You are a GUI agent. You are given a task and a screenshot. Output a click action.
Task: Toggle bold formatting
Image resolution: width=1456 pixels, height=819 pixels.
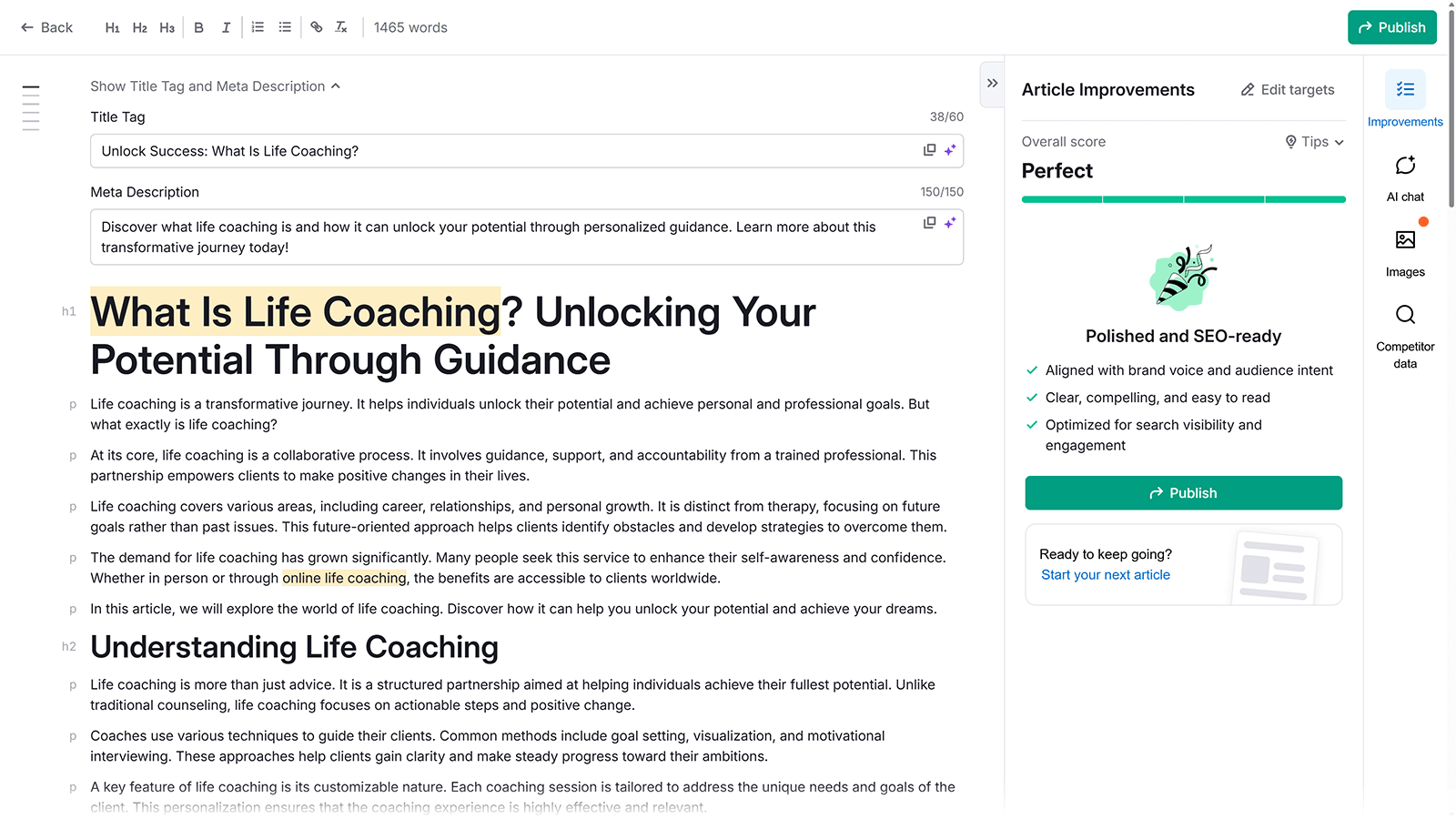click(198, 27)
